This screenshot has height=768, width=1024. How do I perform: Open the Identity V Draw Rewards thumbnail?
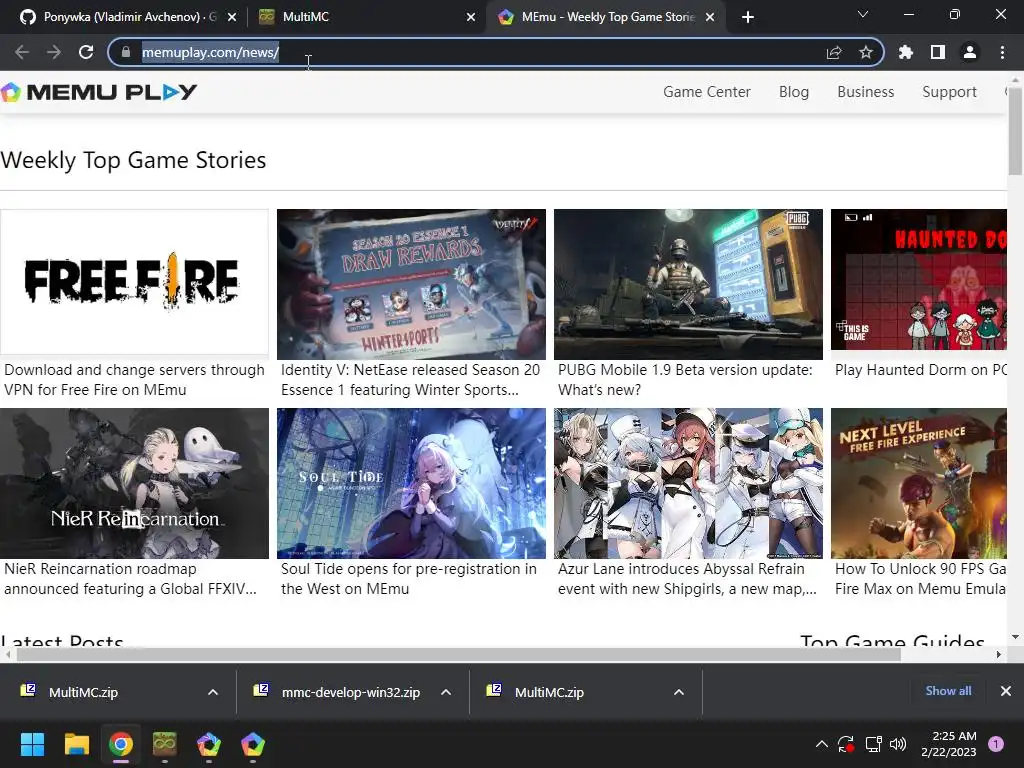click(x=411, y=284)
